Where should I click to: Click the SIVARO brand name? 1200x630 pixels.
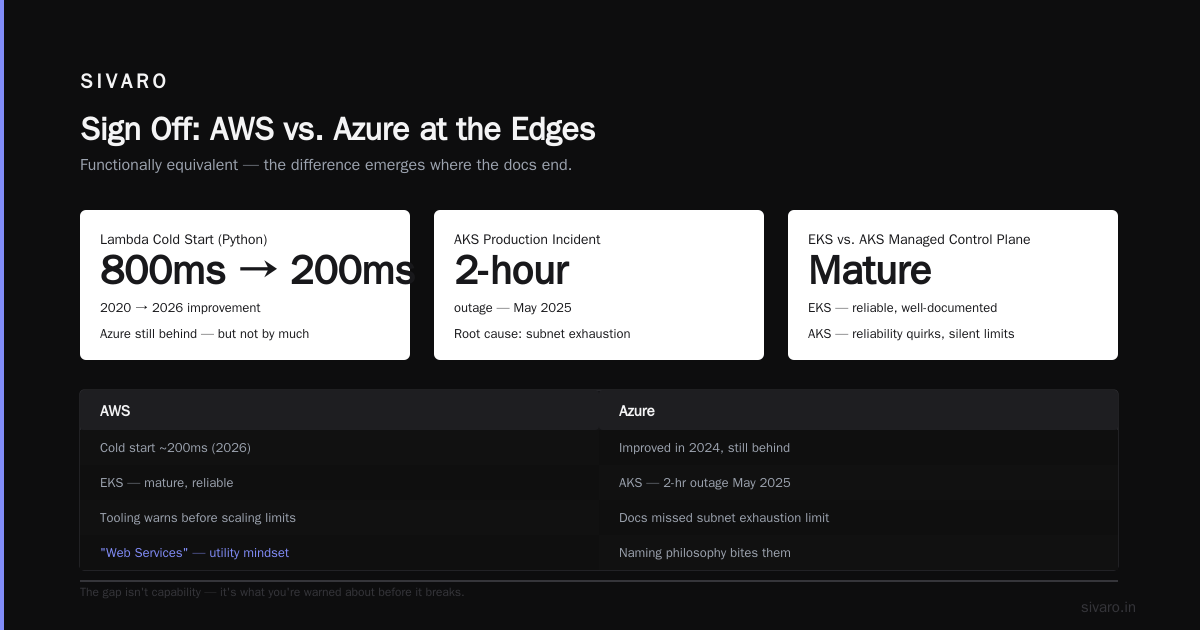(x=124, y=82)
